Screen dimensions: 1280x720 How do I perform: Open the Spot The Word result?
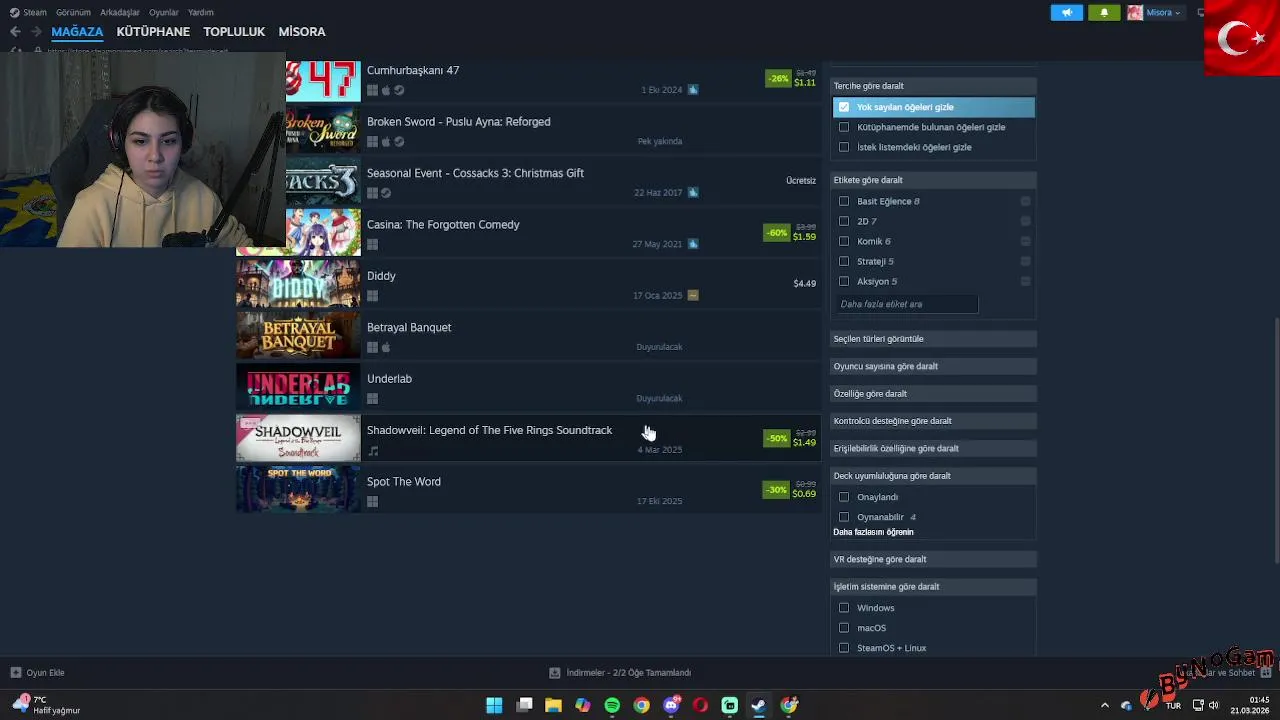tap(528, 490)
